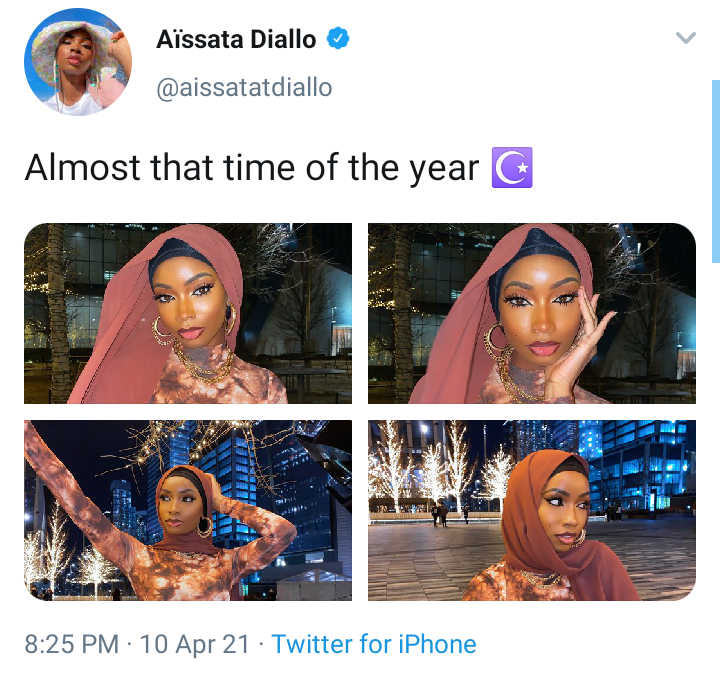The image size is (720, 676).
Task: Click the blue scrollbar on right edge
Action: [716, 171]
